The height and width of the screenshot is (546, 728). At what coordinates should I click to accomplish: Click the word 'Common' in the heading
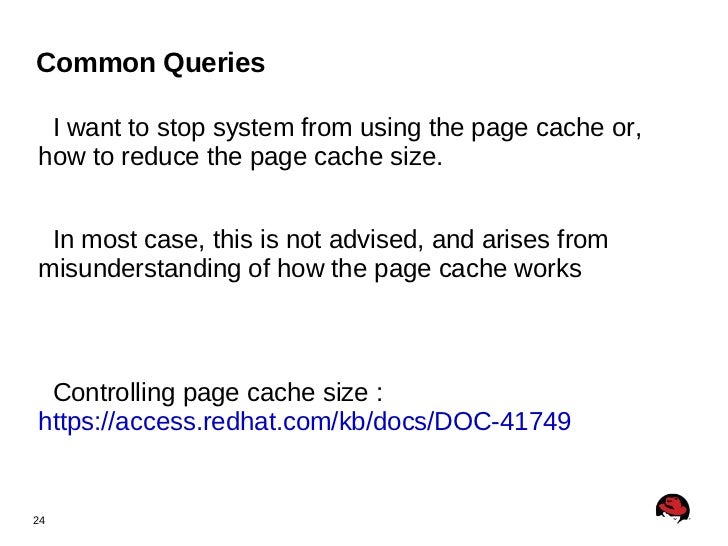[96, 62]
